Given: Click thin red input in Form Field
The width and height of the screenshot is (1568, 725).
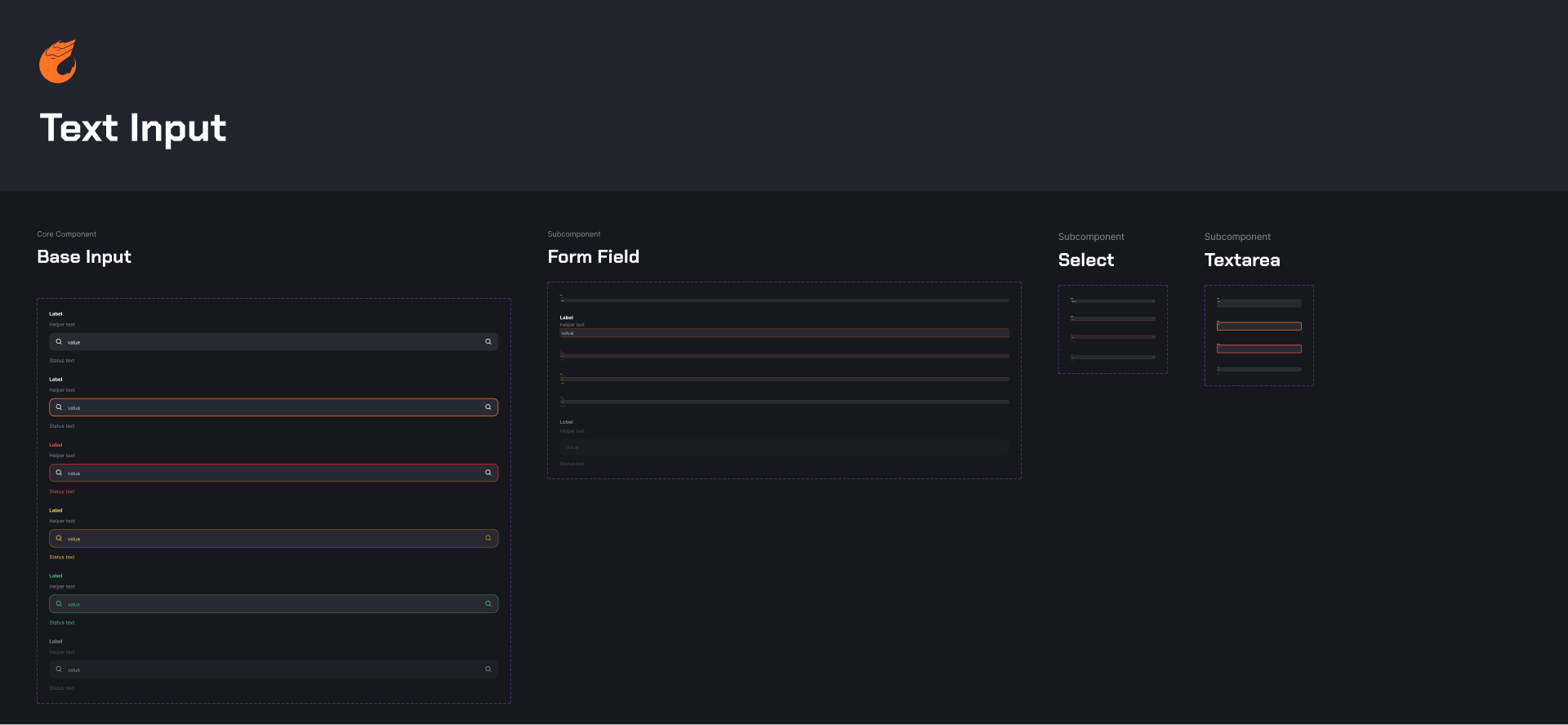Looking at the screenshot, I should [784, 356].
